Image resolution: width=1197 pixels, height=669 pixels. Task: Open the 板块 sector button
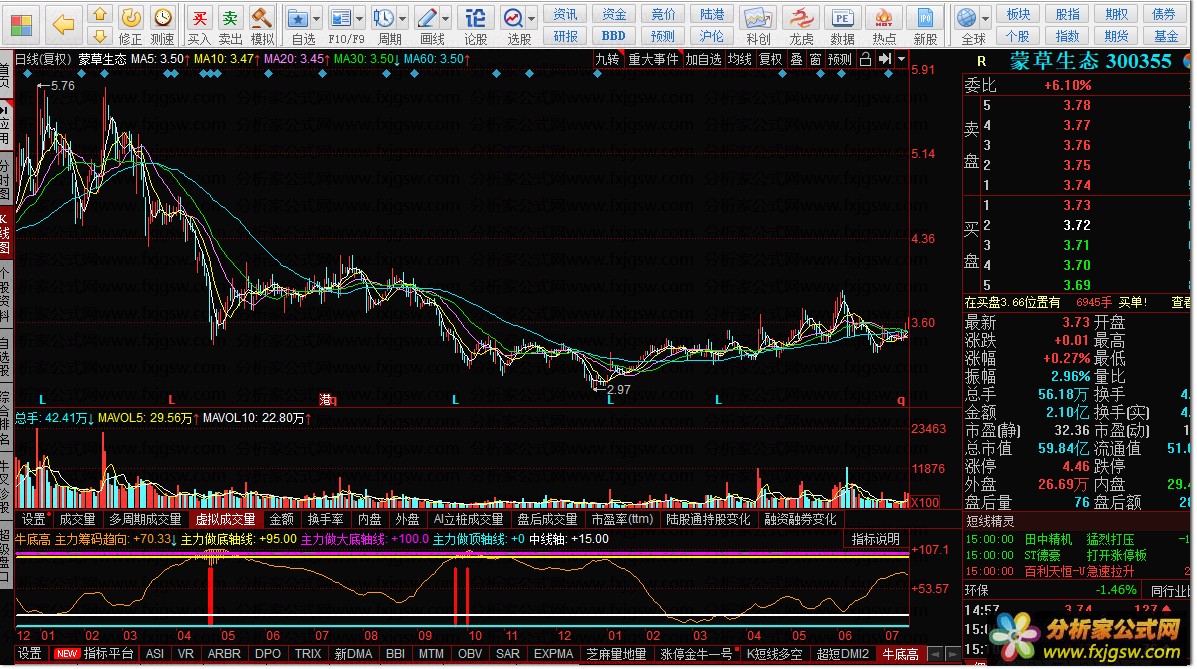pyautogui.click(x=1018, y=15)
